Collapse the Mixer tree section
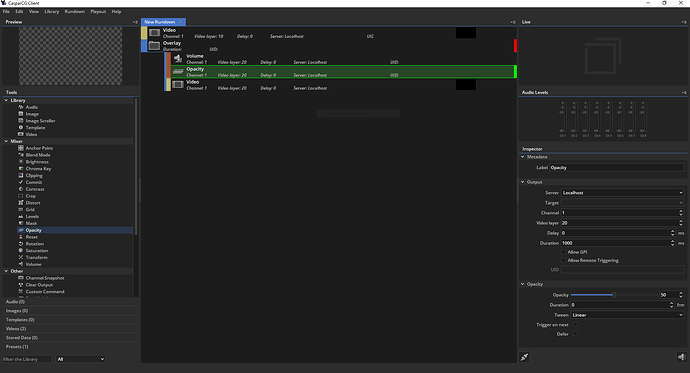 pos(6,141)
